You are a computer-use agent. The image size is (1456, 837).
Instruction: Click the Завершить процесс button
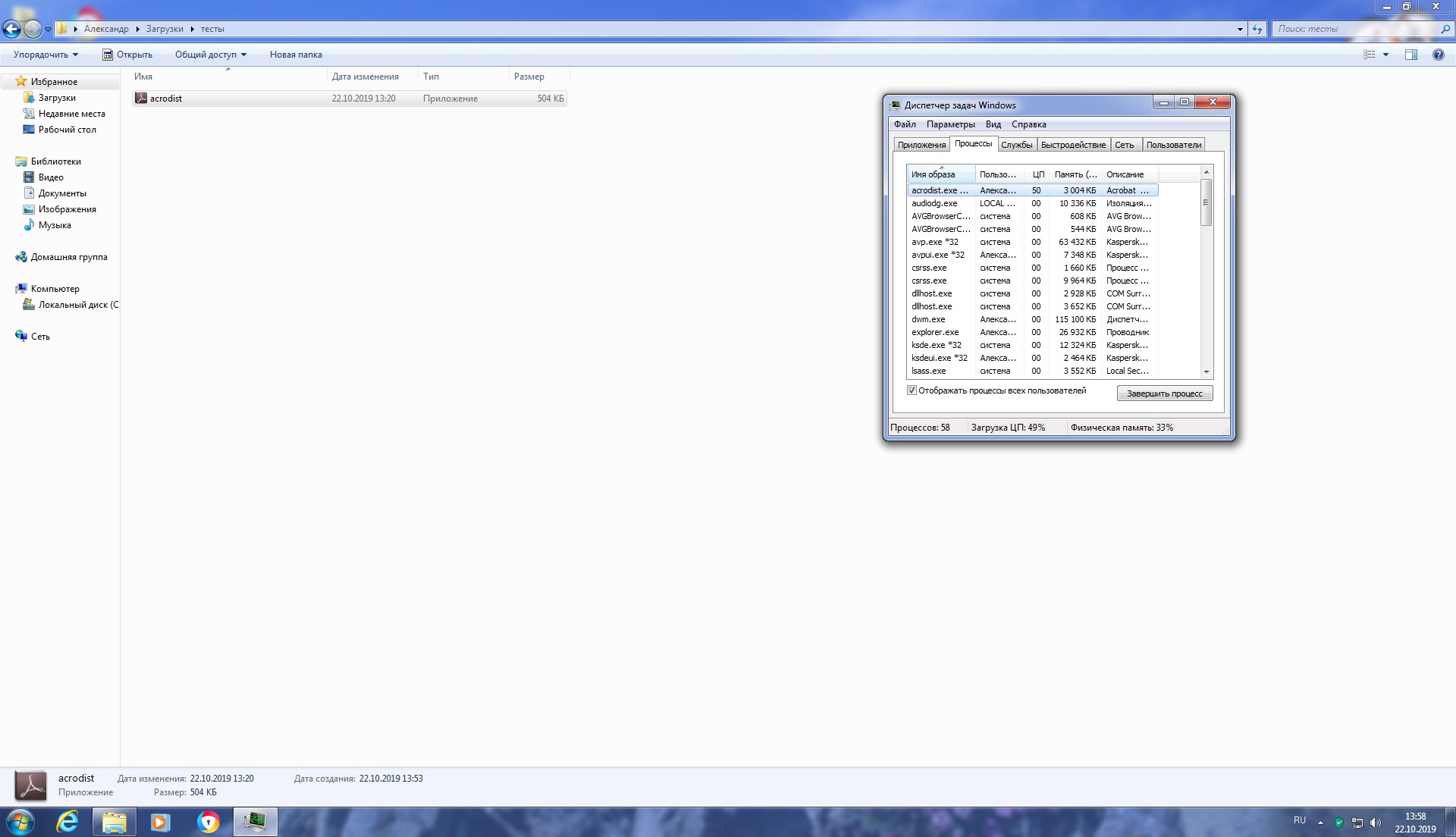(1164, 393)
